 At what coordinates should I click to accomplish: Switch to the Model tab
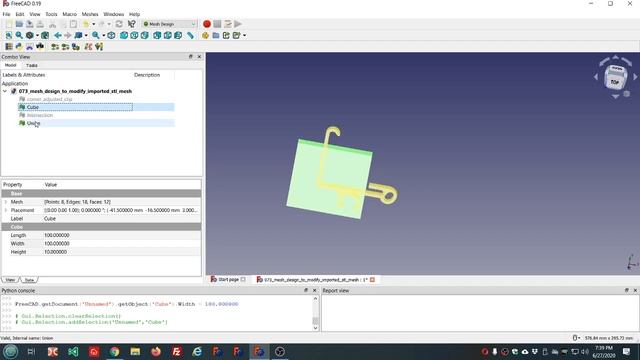coord(10,65)
